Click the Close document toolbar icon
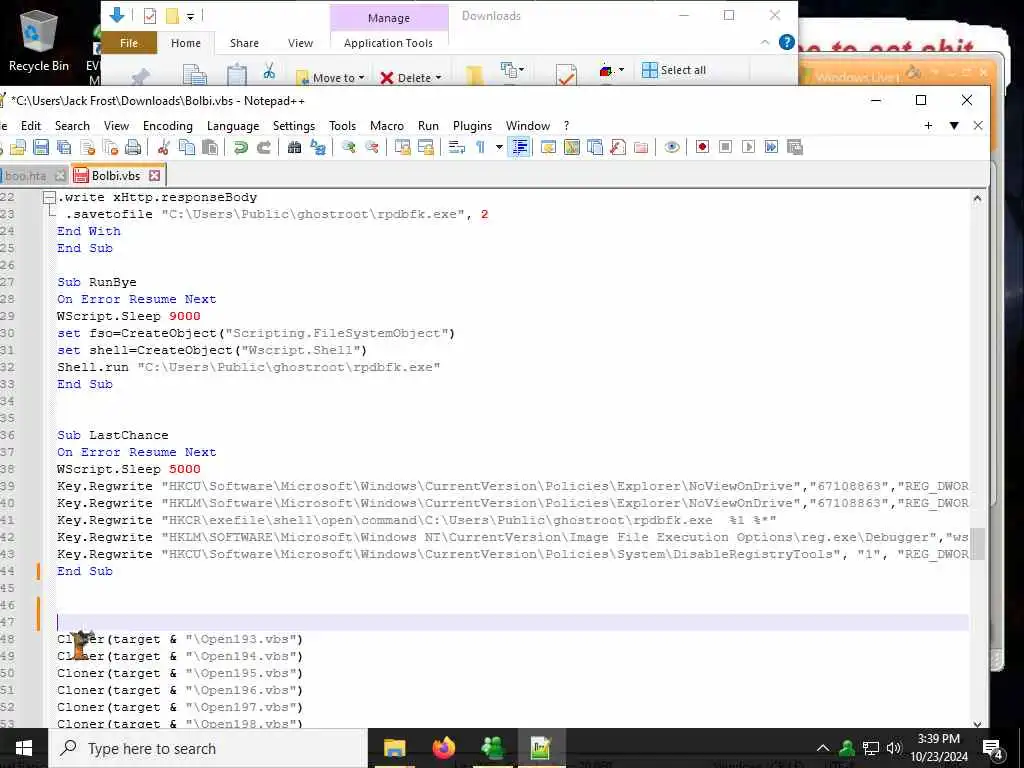The image size is (1024, 768). pyautogui.click(x=88, y=147)
